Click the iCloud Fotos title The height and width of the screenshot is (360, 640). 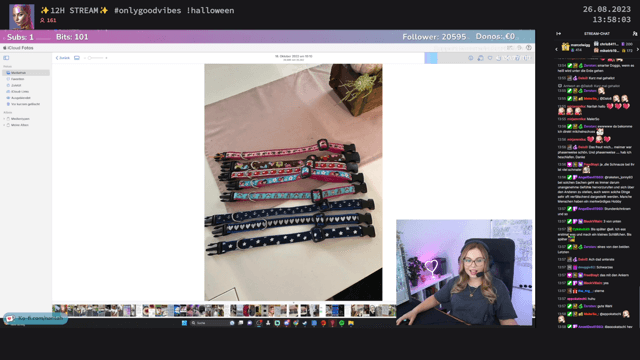20,48
